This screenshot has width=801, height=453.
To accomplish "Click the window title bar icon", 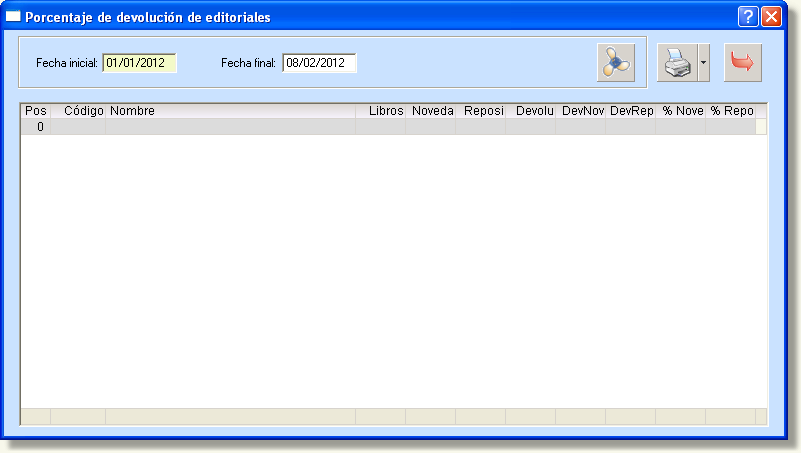I will pos(13,16).
